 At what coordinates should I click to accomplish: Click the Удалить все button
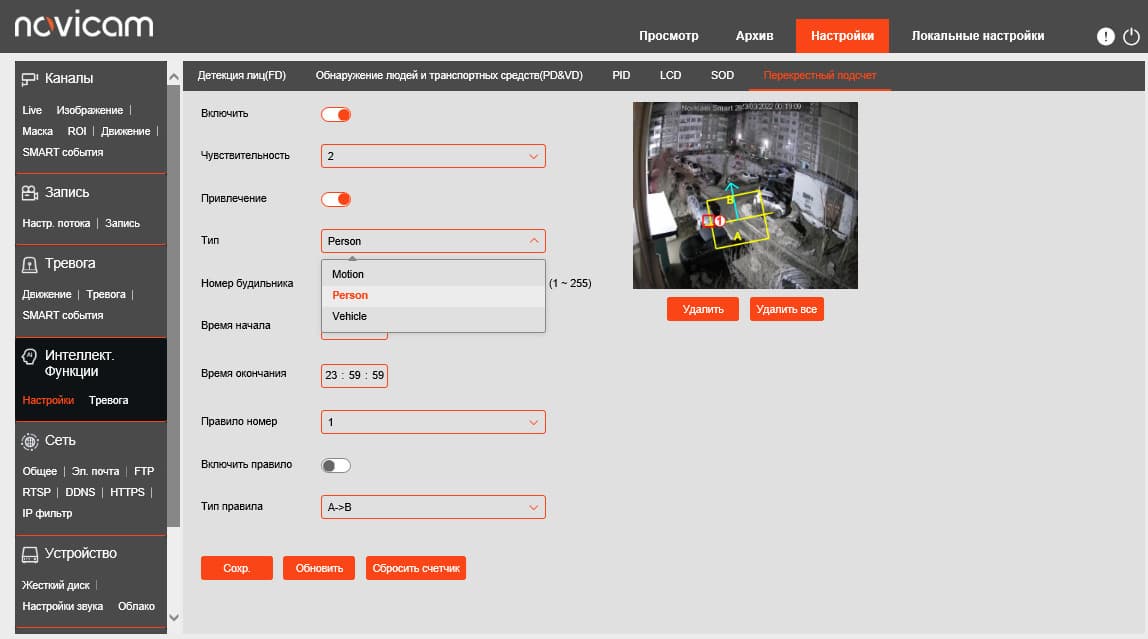pyautogui.click(x=786, y=309)
